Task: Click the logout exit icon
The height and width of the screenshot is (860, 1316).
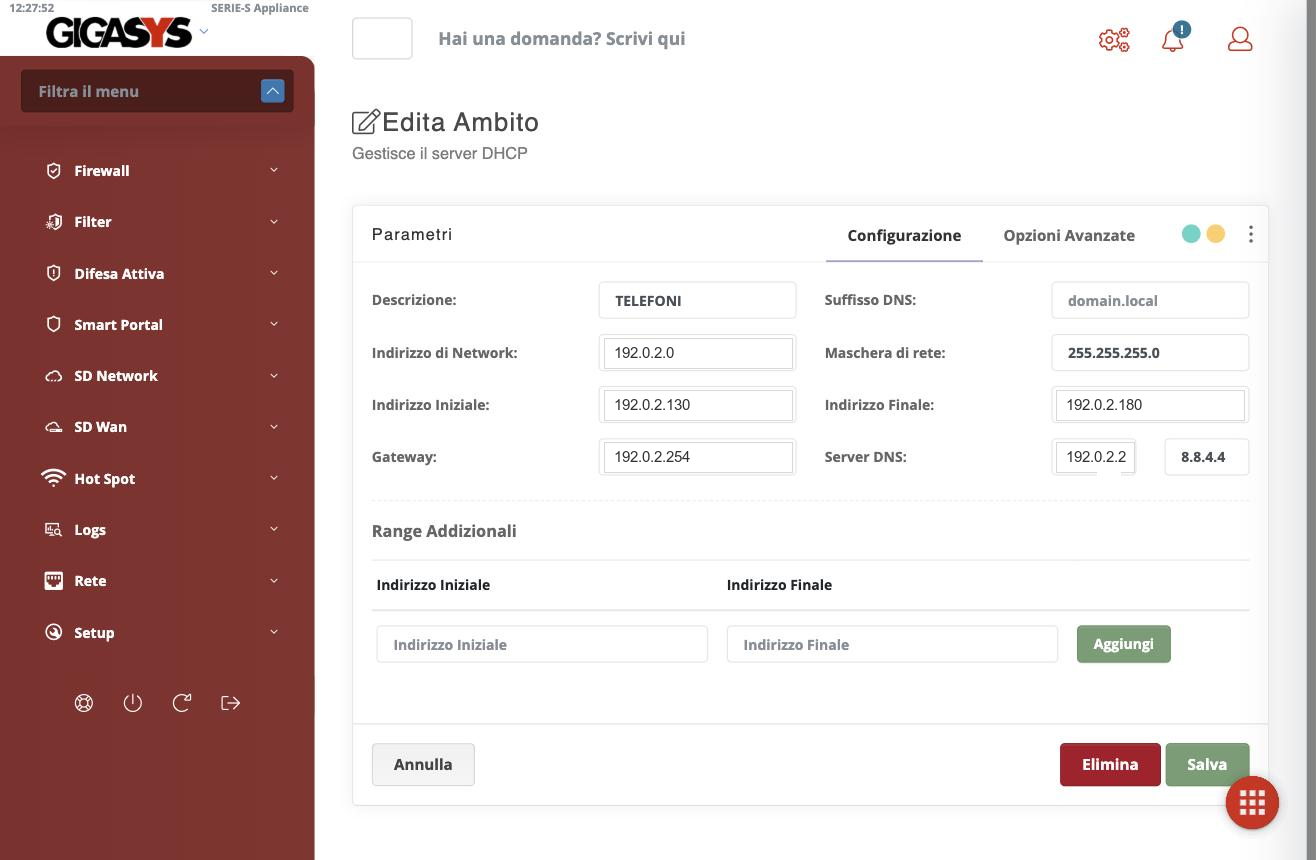Action: click(x=230, y=703)
